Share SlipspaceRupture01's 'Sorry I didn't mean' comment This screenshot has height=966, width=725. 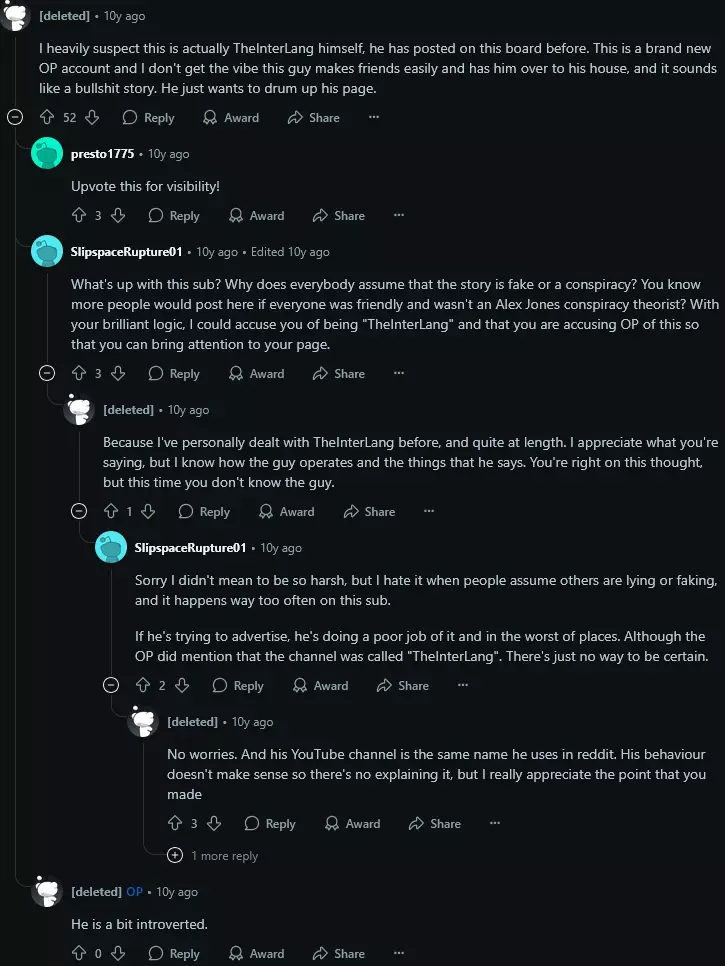(402, 685)
